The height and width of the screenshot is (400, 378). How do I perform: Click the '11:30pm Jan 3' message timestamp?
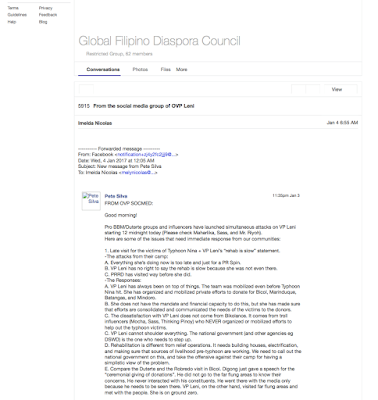tap(286, 195)
